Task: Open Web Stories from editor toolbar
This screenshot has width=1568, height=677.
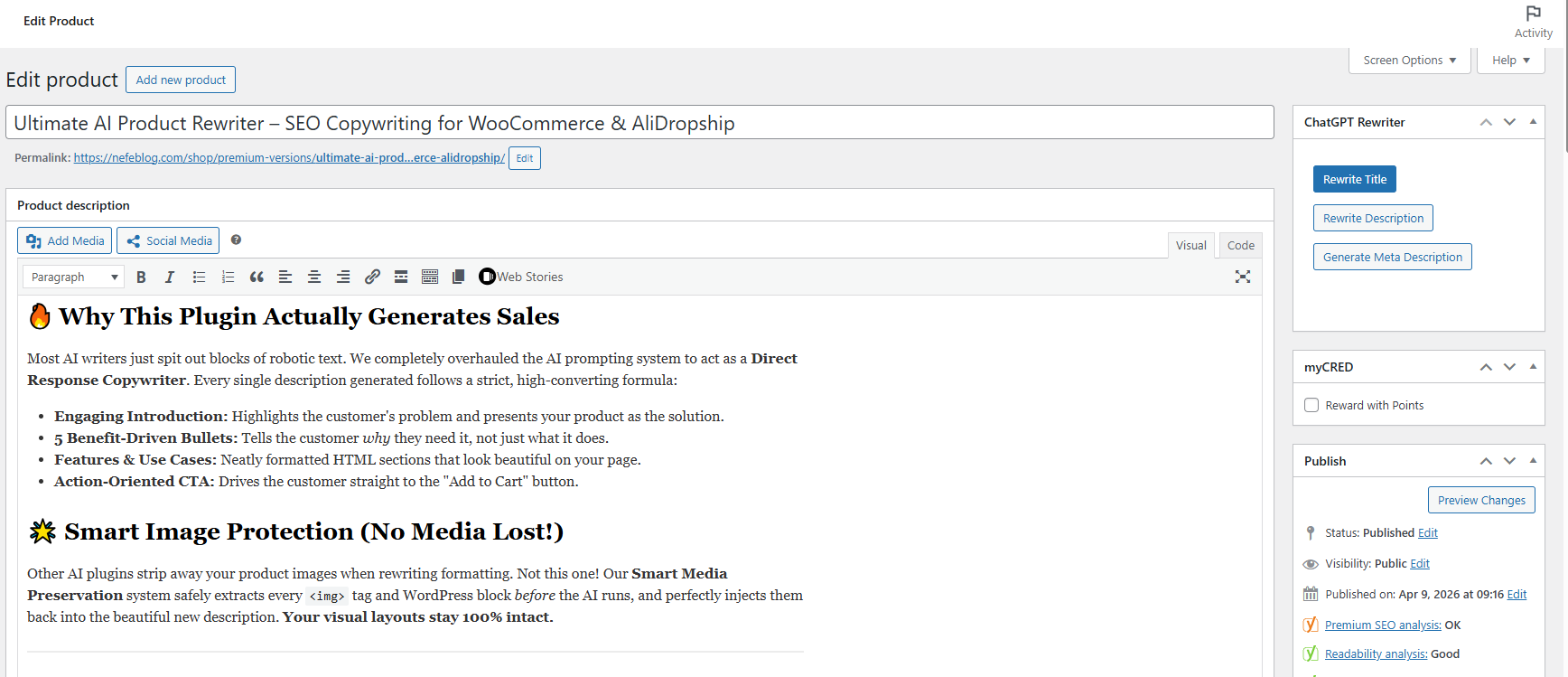Action: point(521,277)
